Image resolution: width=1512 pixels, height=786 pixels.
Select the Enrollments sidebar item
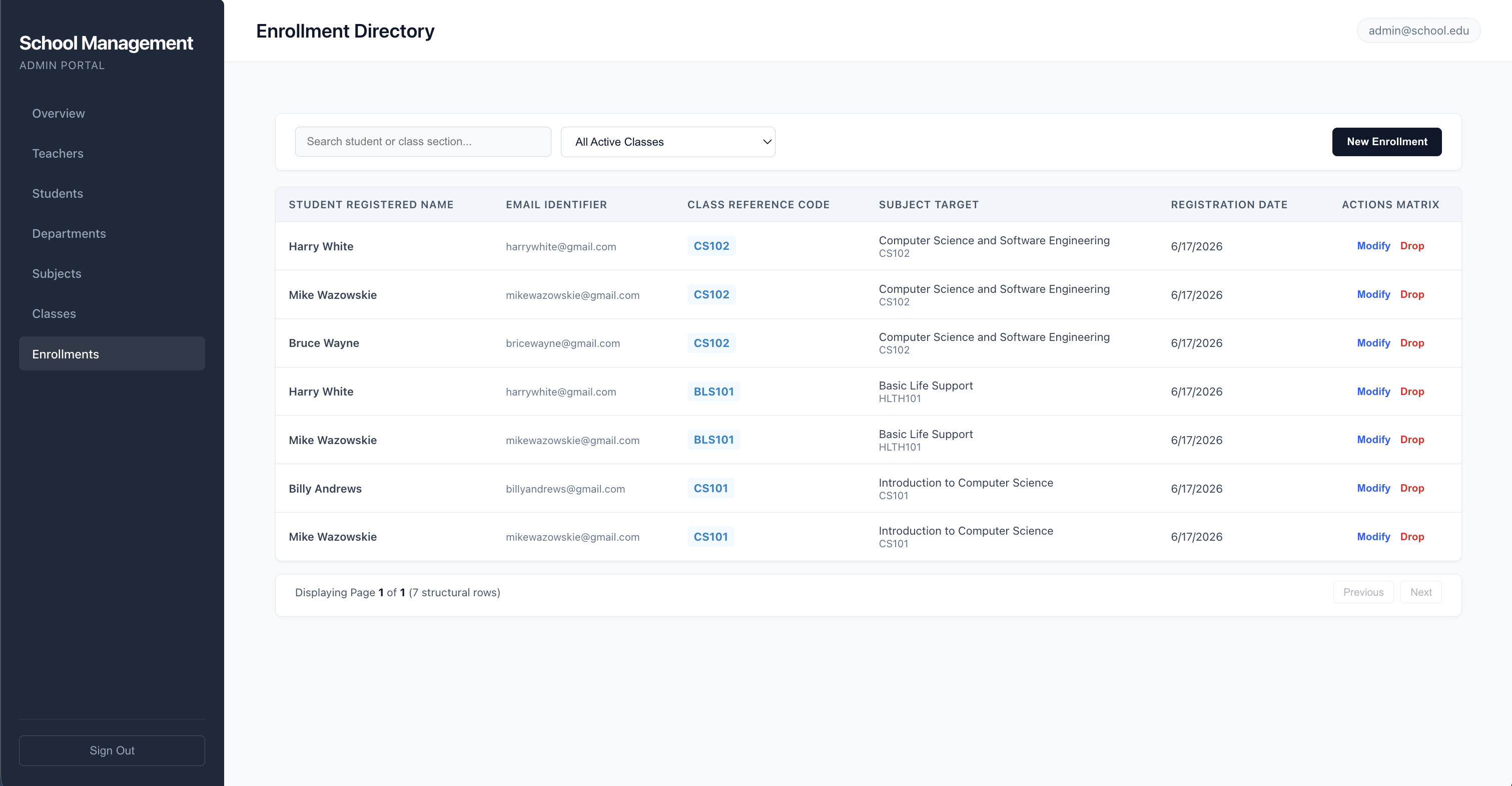point(112,353)
